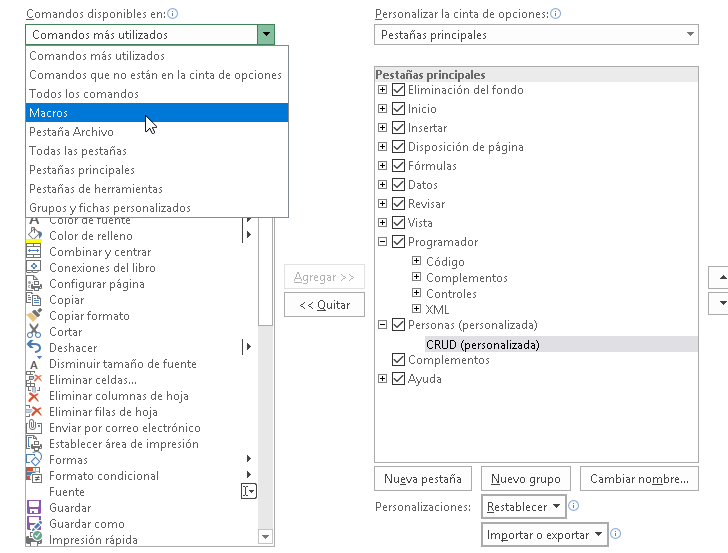Click the Impresión rápida printer icon

click(34, 539)
